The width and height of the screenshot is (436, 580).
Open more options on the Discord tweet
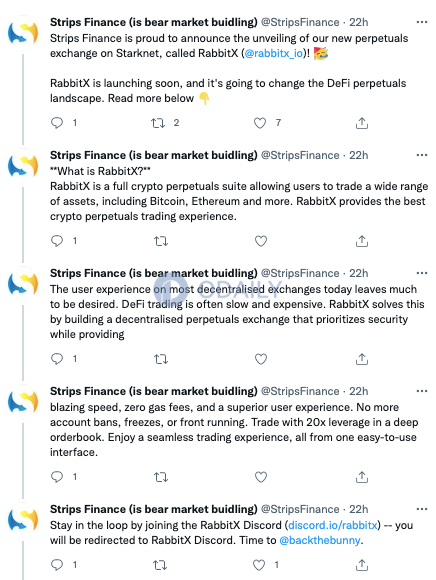(x=422, y=509)
